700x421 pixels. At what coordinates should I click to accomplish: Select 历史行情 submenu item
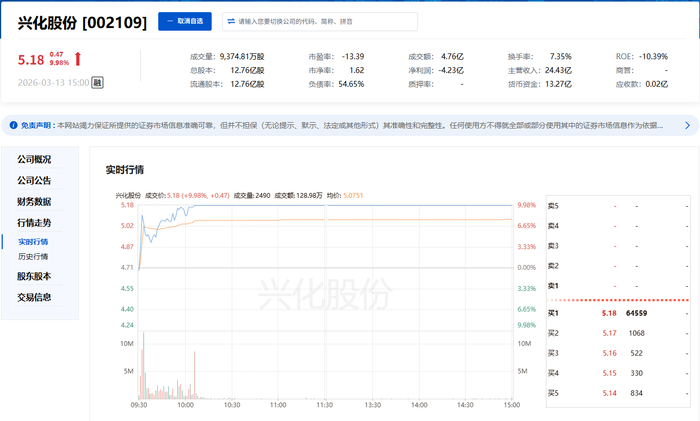click(x=33, y=256)
